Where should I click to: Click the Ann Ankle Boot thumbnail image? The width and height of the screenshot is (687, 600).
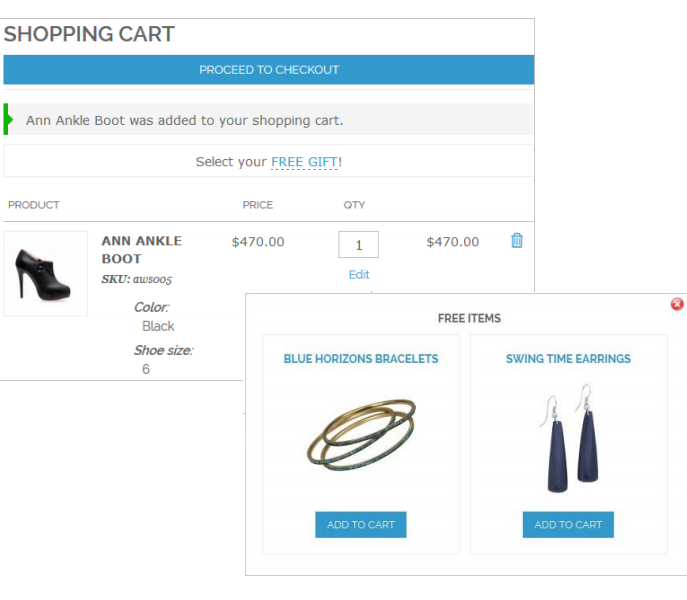coord(46,274)
